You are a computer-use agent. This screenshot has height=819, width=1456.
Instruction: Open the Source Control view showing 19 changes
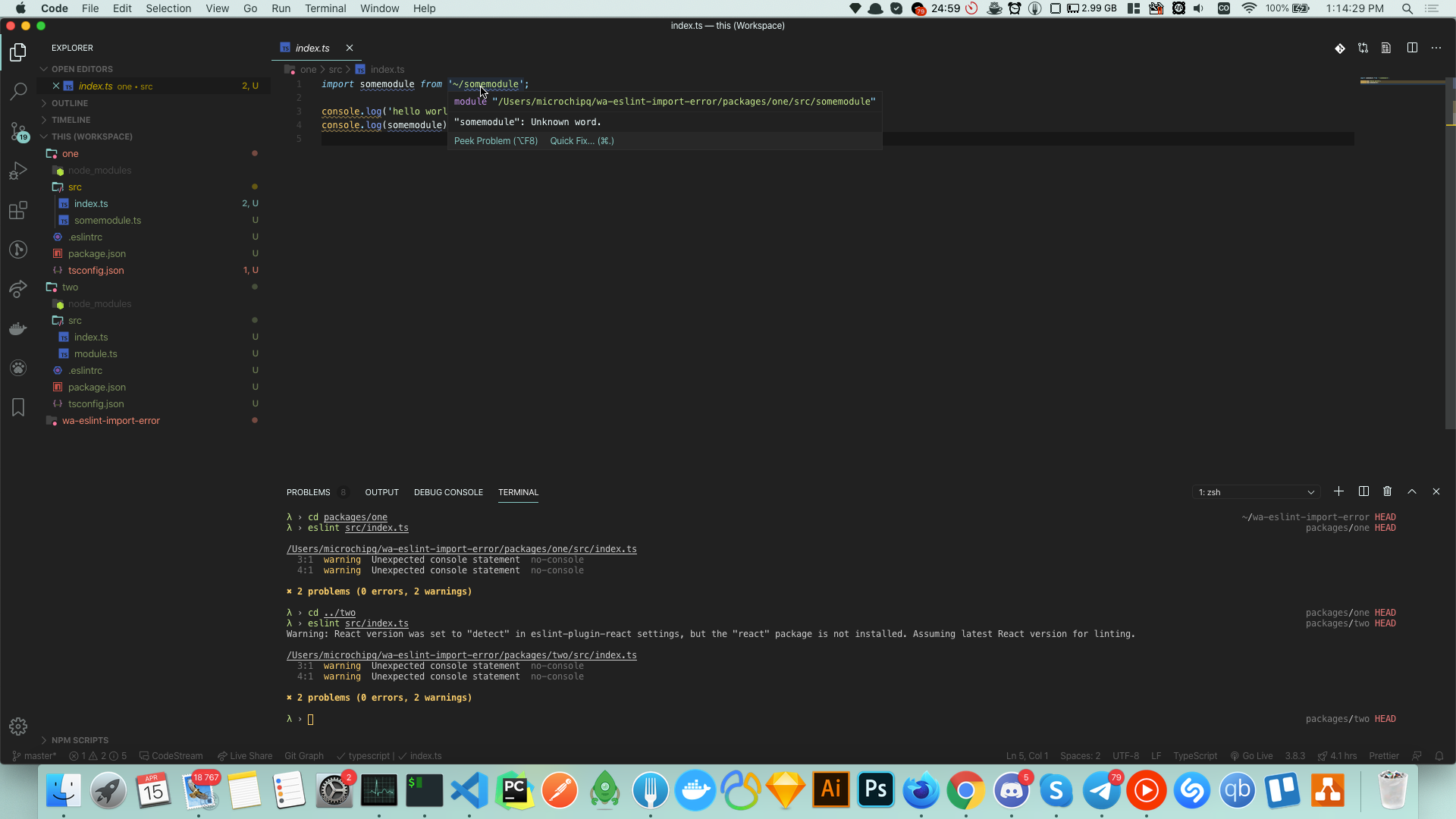(17, 131)
